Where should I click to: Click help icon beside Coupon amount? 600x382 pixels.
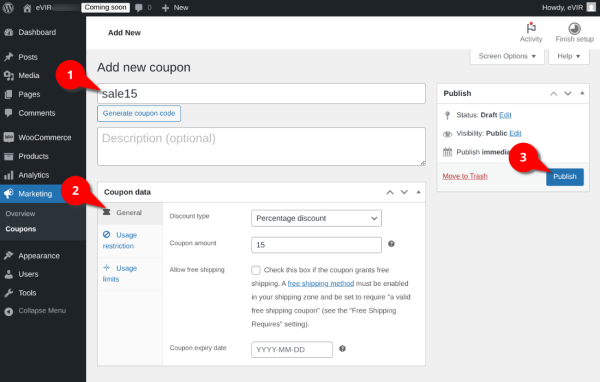point(391,244)
